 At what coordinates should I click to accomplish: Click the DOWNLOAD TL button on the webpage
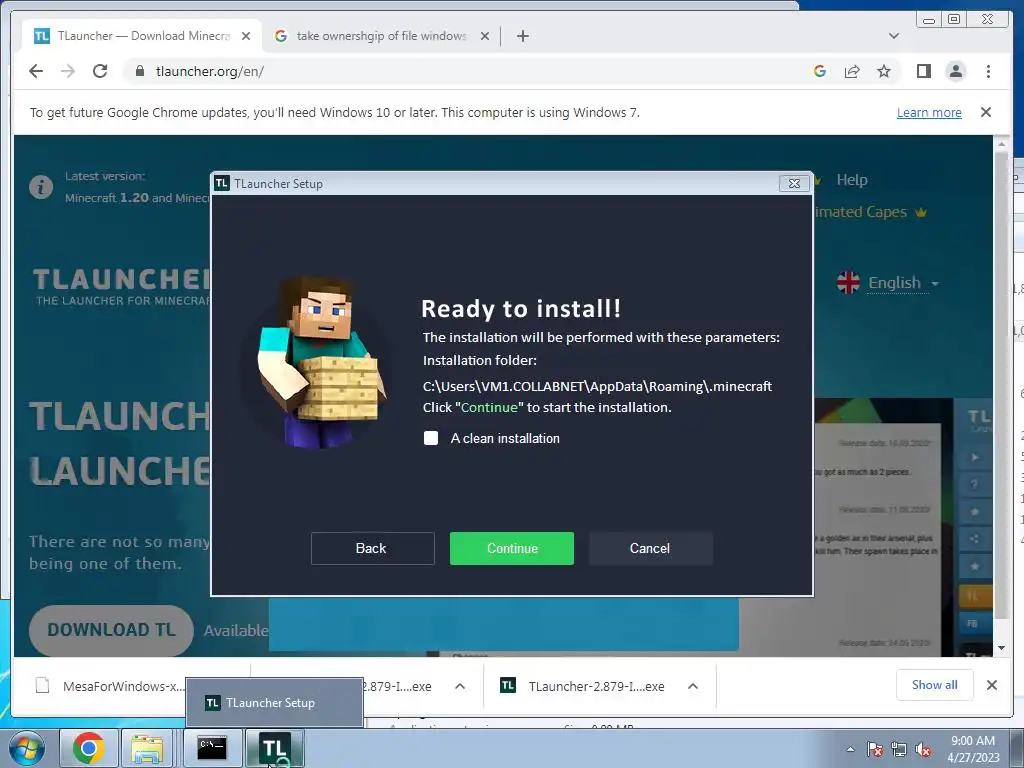[111, 630]
